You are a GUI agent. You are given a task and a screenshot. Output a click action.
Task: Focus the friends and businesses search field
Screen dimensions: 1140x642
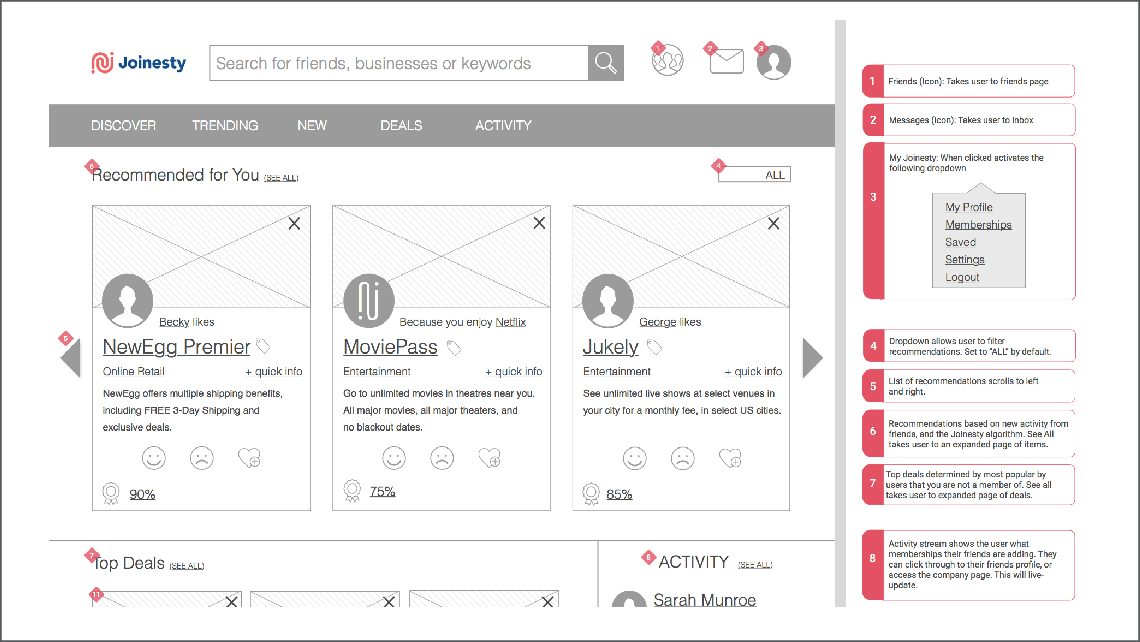399,63
